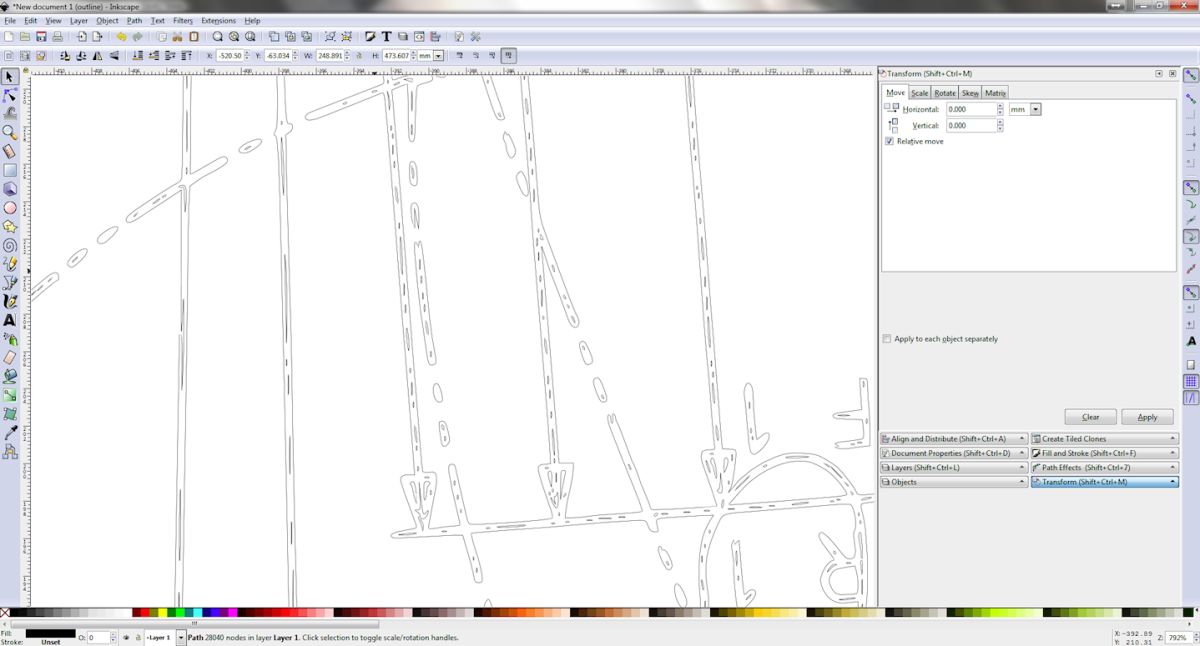
Task: Select the Tweak tool
Action: (x=10, y=113)
